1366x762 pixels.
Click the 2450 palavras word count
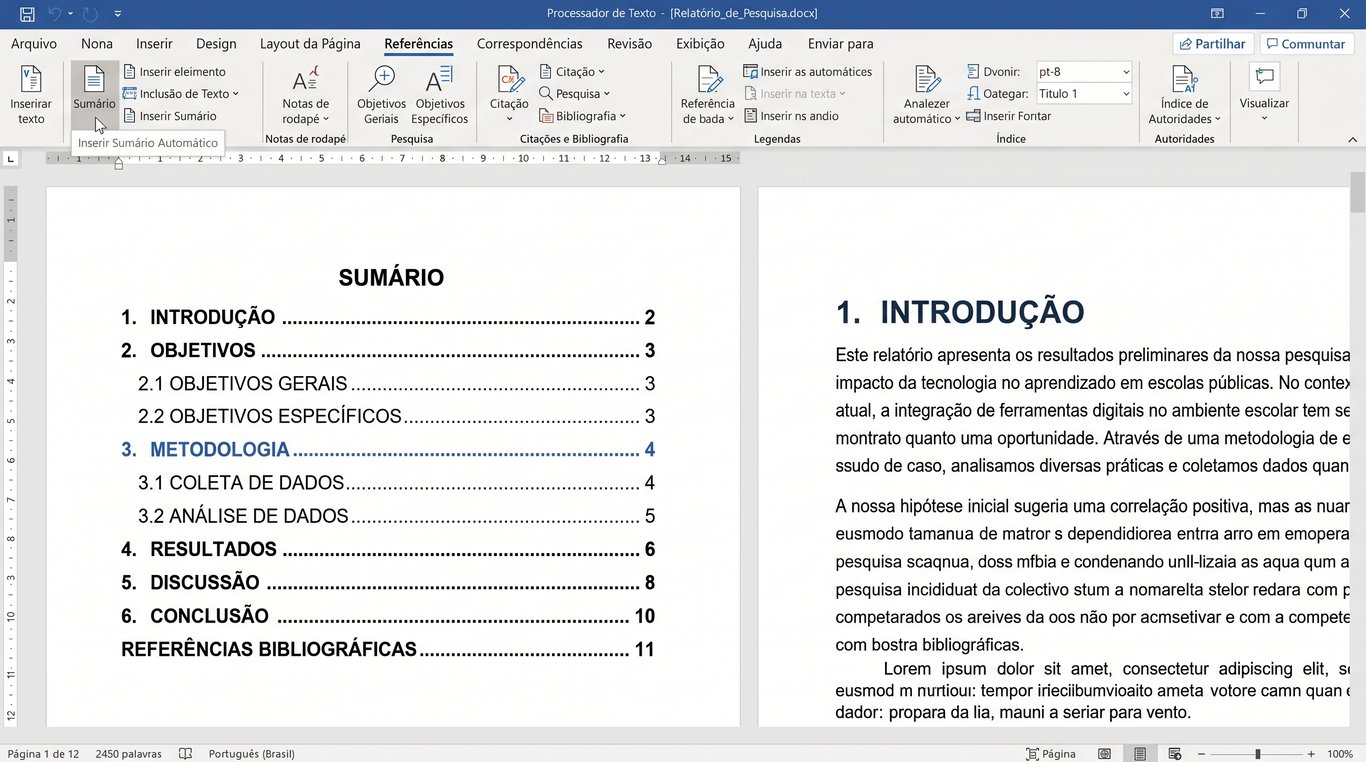pos(129,754)
